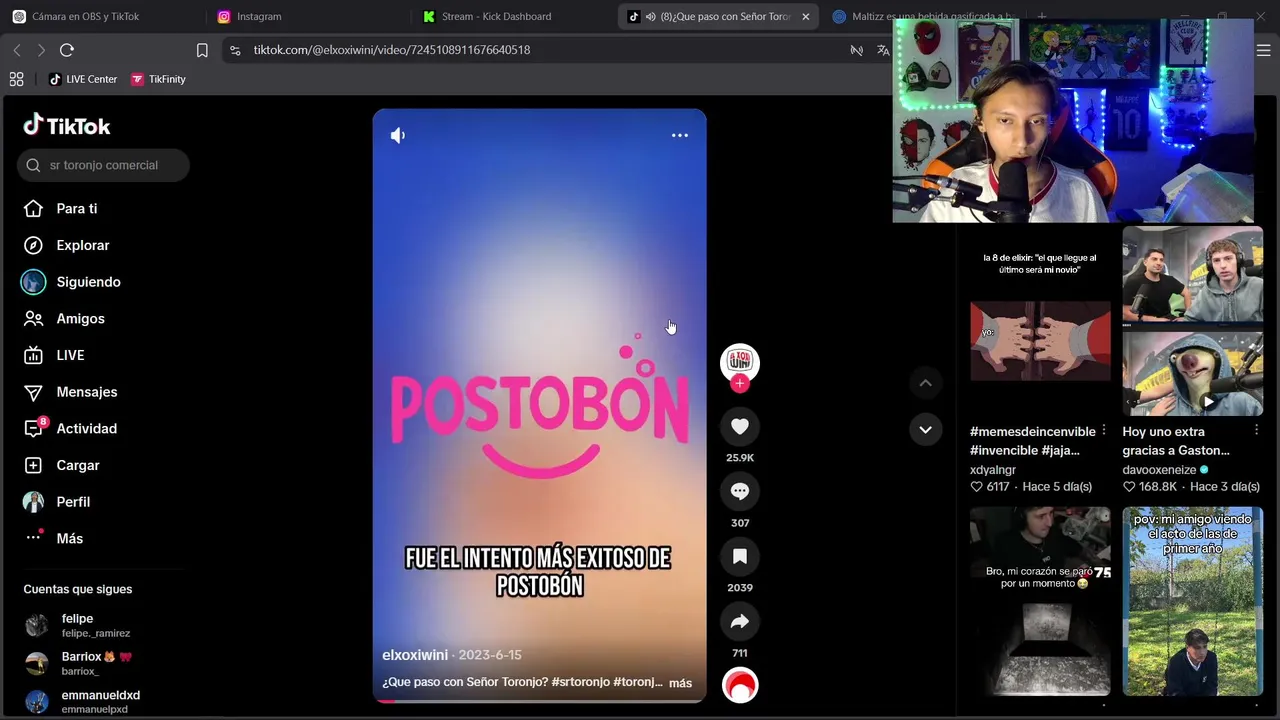
Task: Close the '¿Que paso con Señor Toronjo' tab
Action: tap(806, 16)
